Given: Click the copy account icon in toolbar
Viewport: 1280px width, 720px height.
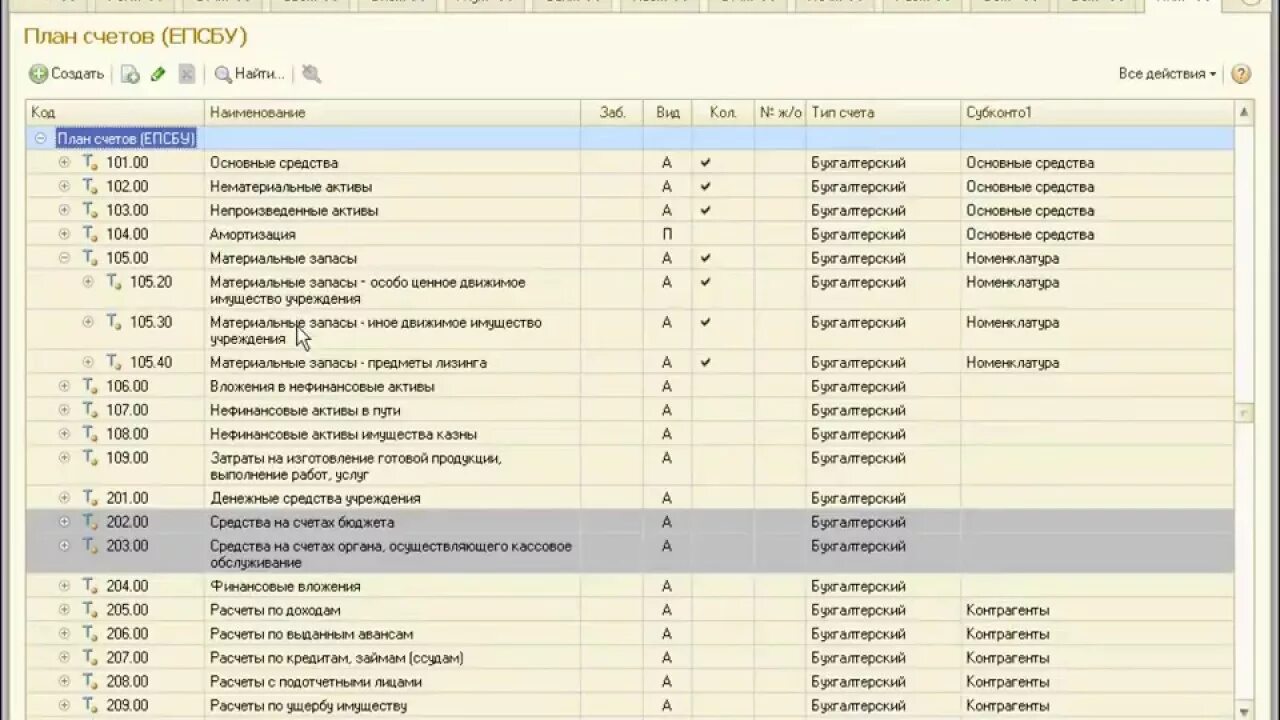Looking at the screenshot, I should click(130, 74).
